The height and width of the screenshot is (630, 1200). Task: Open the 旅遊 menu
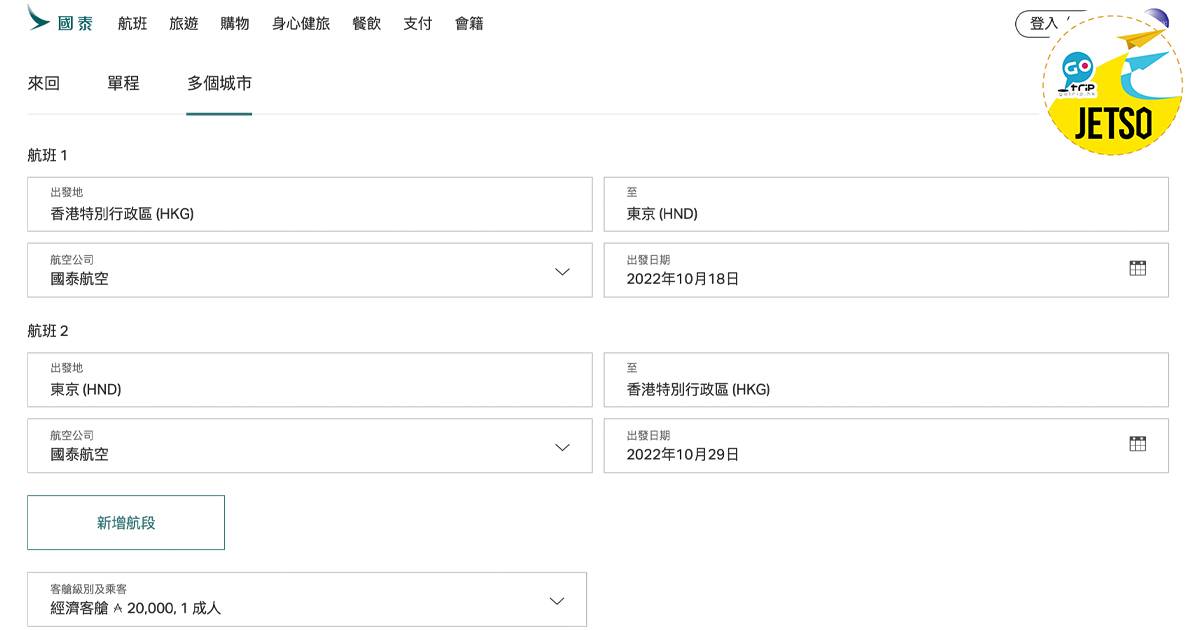[184, 23]
